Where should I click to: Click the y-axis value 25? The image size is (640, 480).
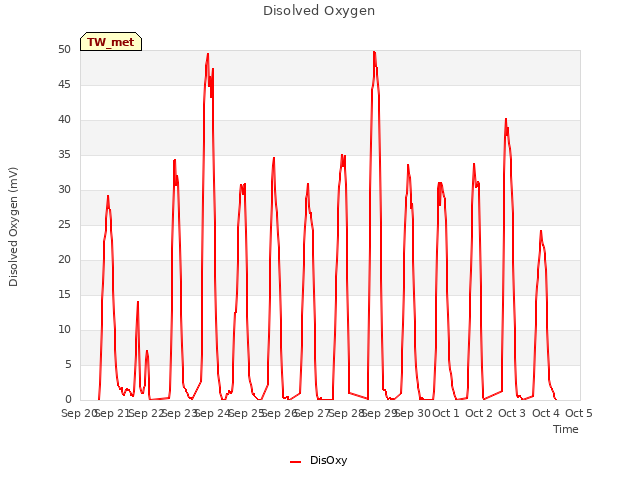coord(64,224)
